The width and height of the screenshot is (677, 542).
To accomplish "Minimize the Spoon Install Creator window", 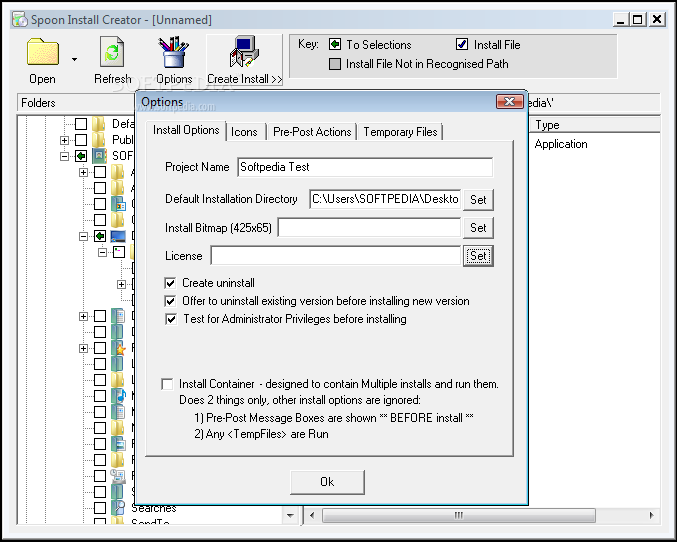I will click(x=621, y=19).
